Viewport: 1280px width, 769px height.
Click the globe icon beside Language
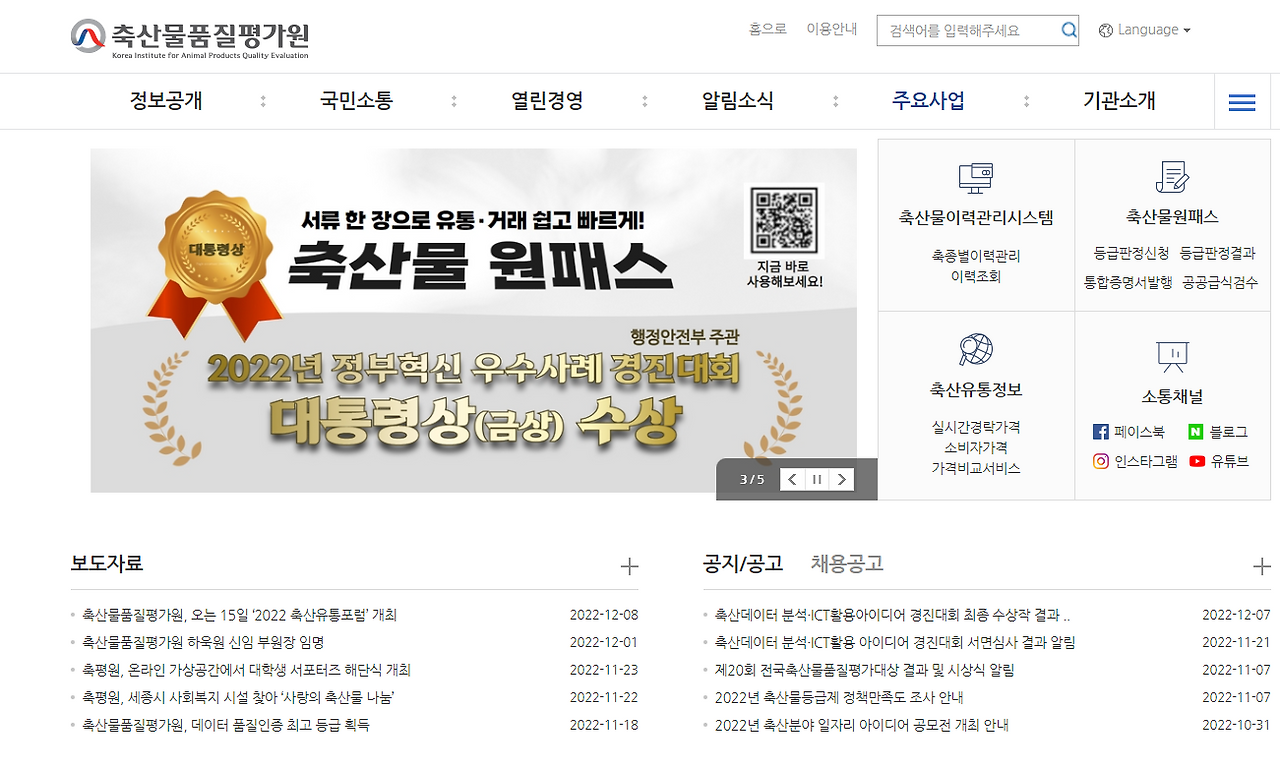click(1106, 30)
